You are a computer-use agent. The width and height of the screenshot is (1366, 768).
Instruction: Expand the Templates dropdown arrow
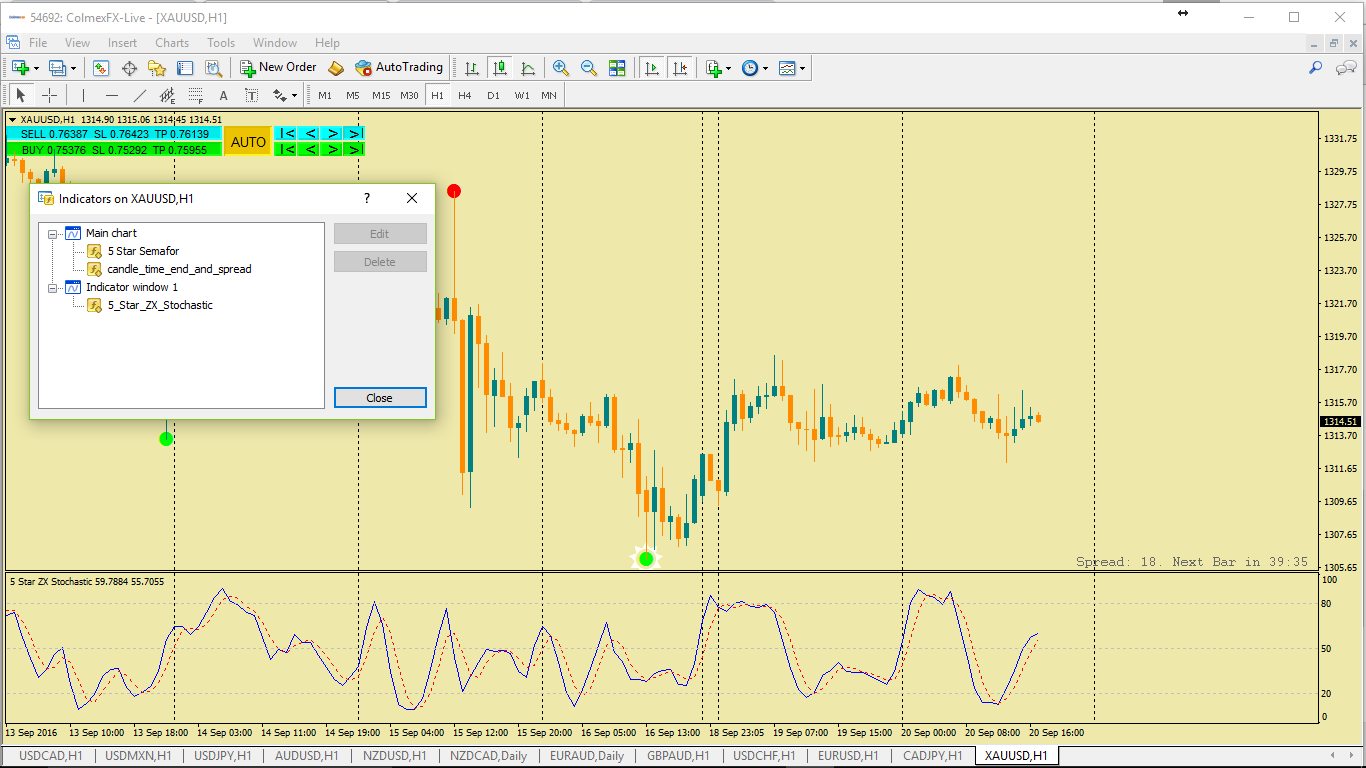[x=802, y=68]
